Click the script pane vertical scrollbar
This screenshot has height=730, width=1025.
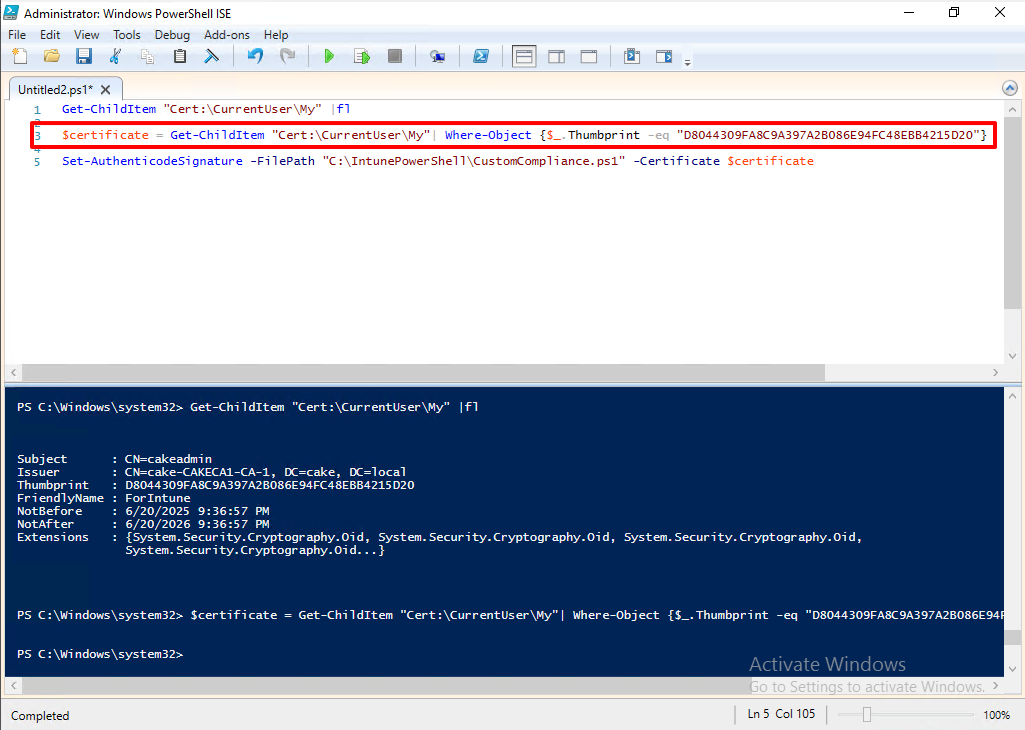(x=1012, y=212)
